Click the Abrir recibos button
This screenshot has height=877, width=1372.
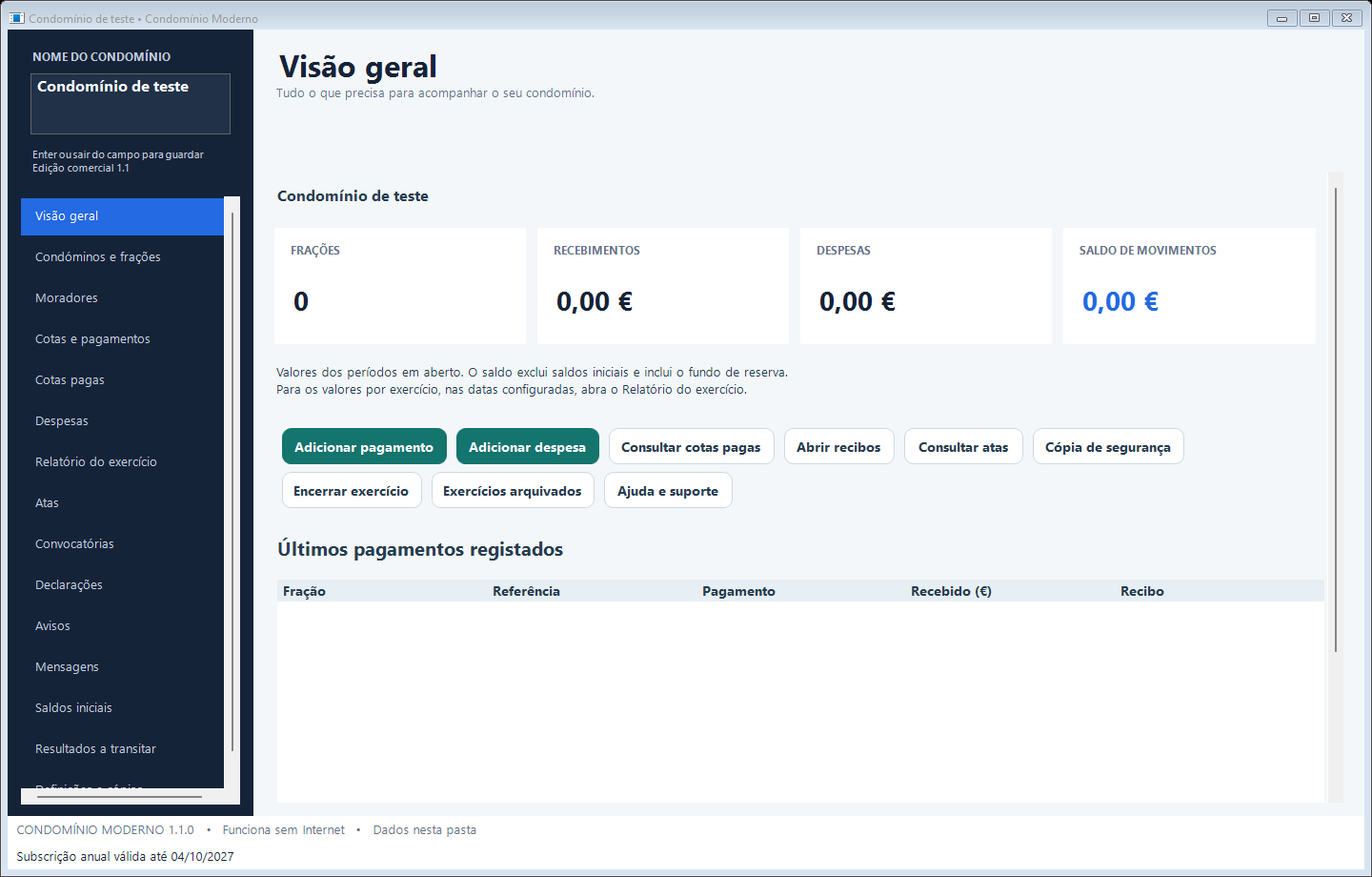(839, 447)
